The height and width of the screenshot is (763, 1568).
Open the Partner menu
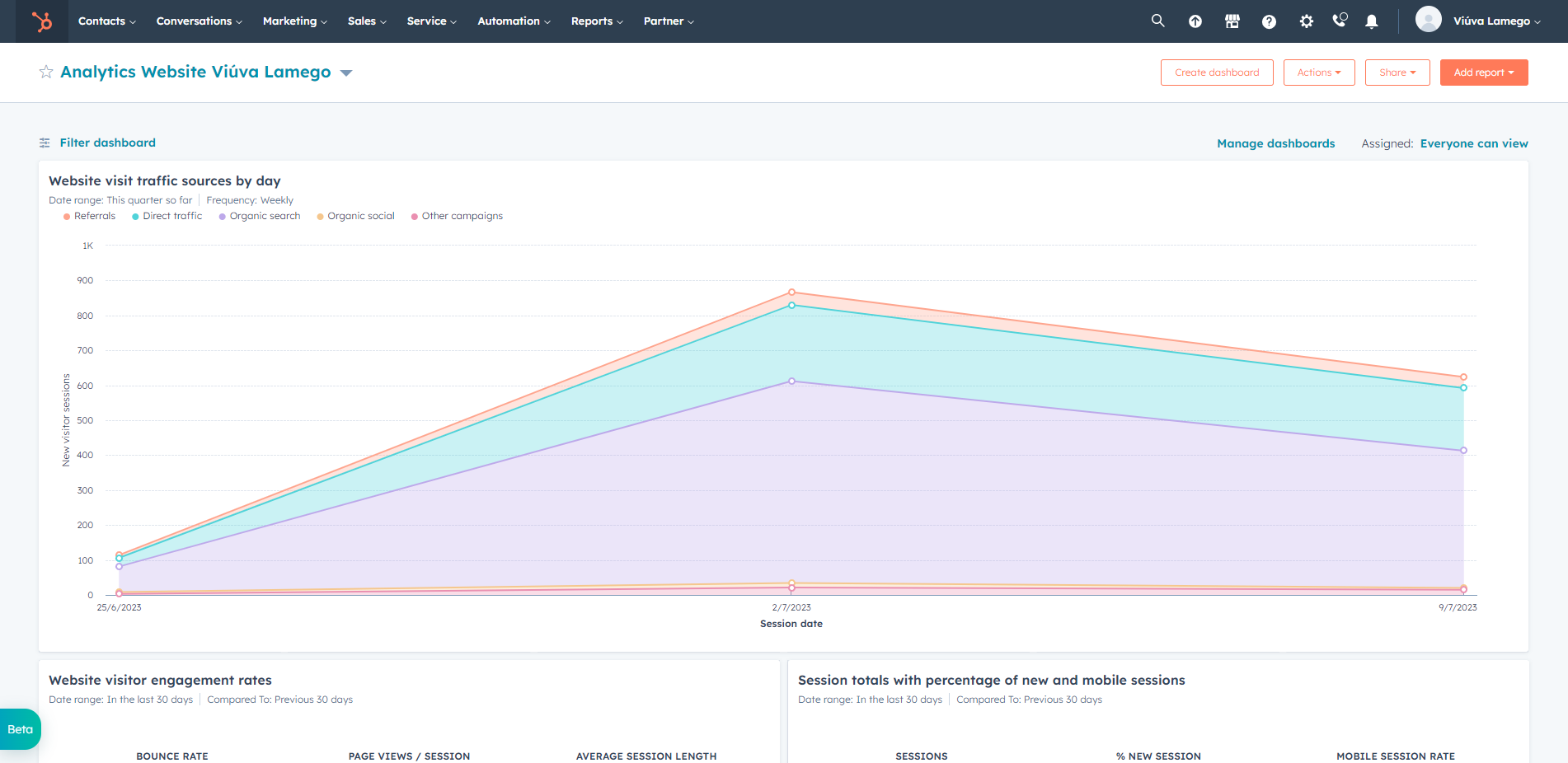[x=669, y=21]
